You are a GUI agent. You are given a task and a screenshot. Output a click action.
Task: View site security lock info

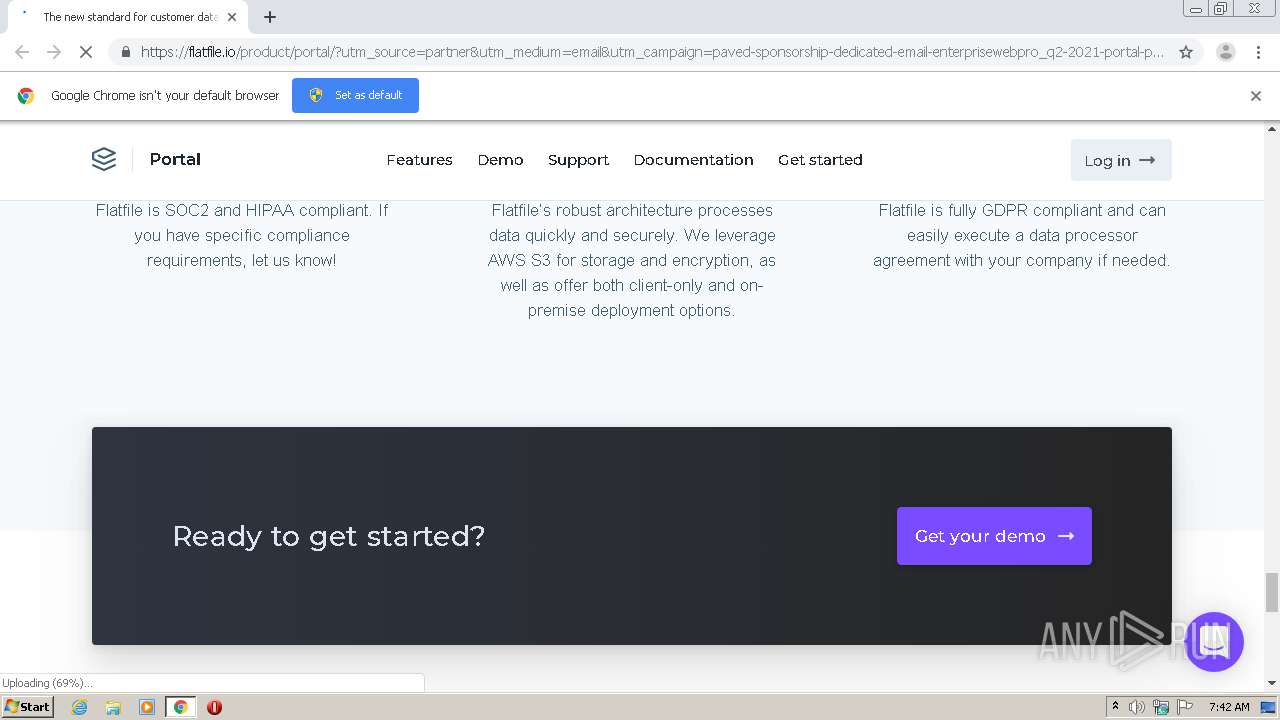coord(125,52)
